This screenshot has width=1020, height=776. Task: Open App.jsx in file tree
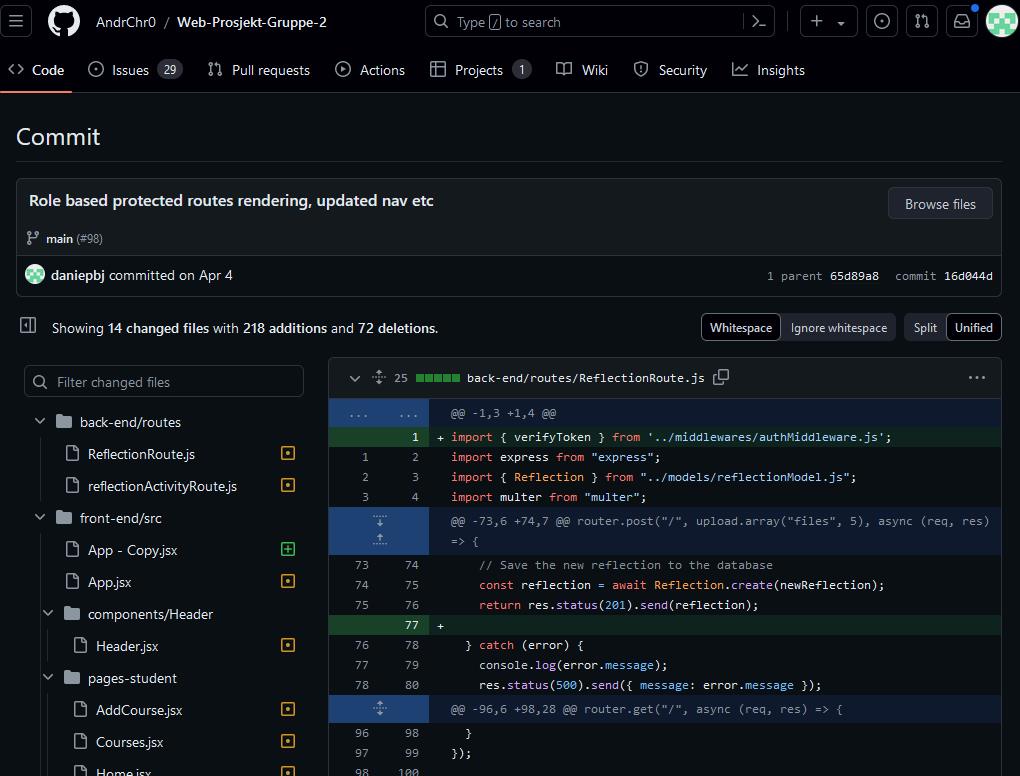pyautogui.click(x=109, y=582)
